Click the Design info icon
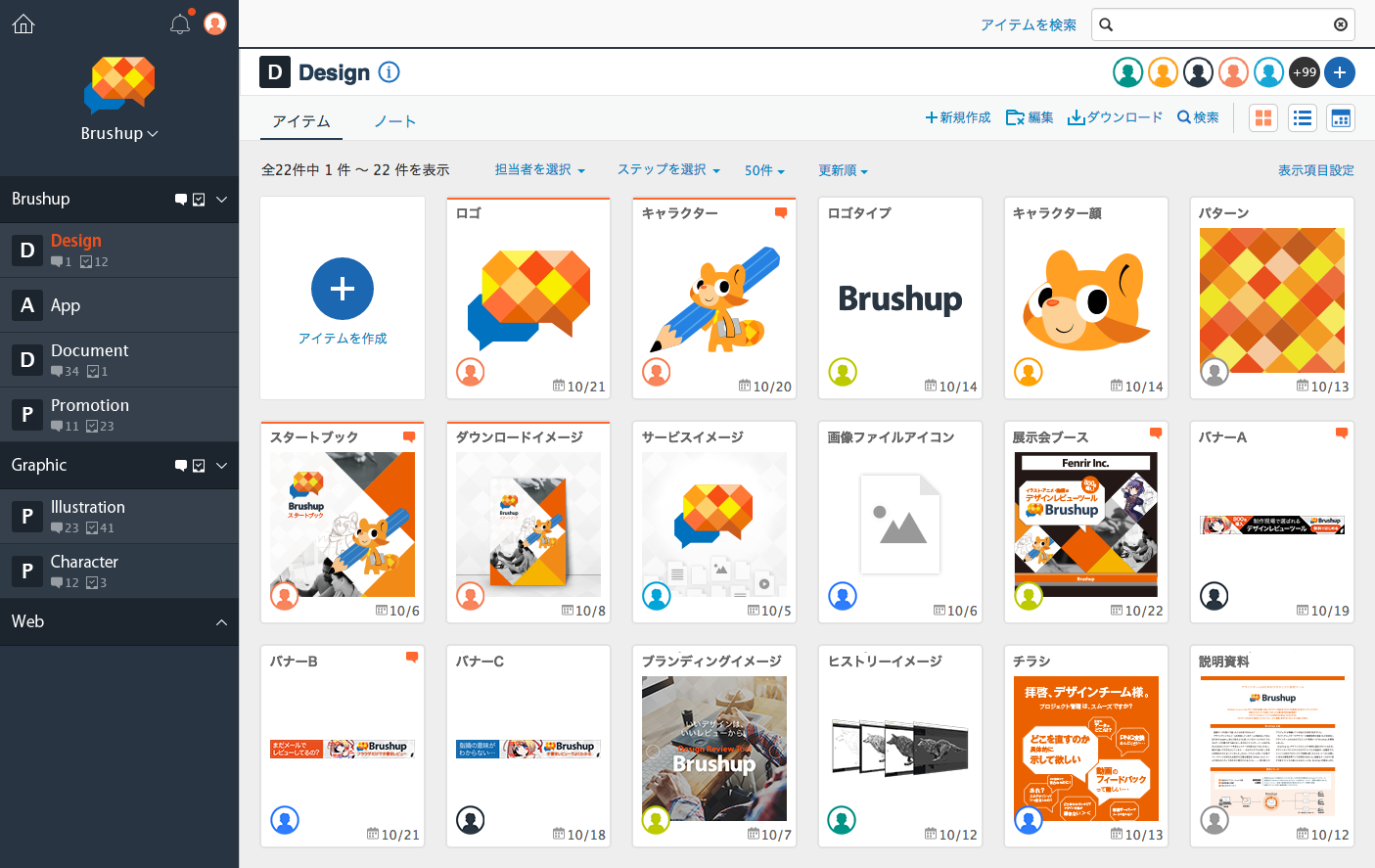 click(x=389, y=72)
